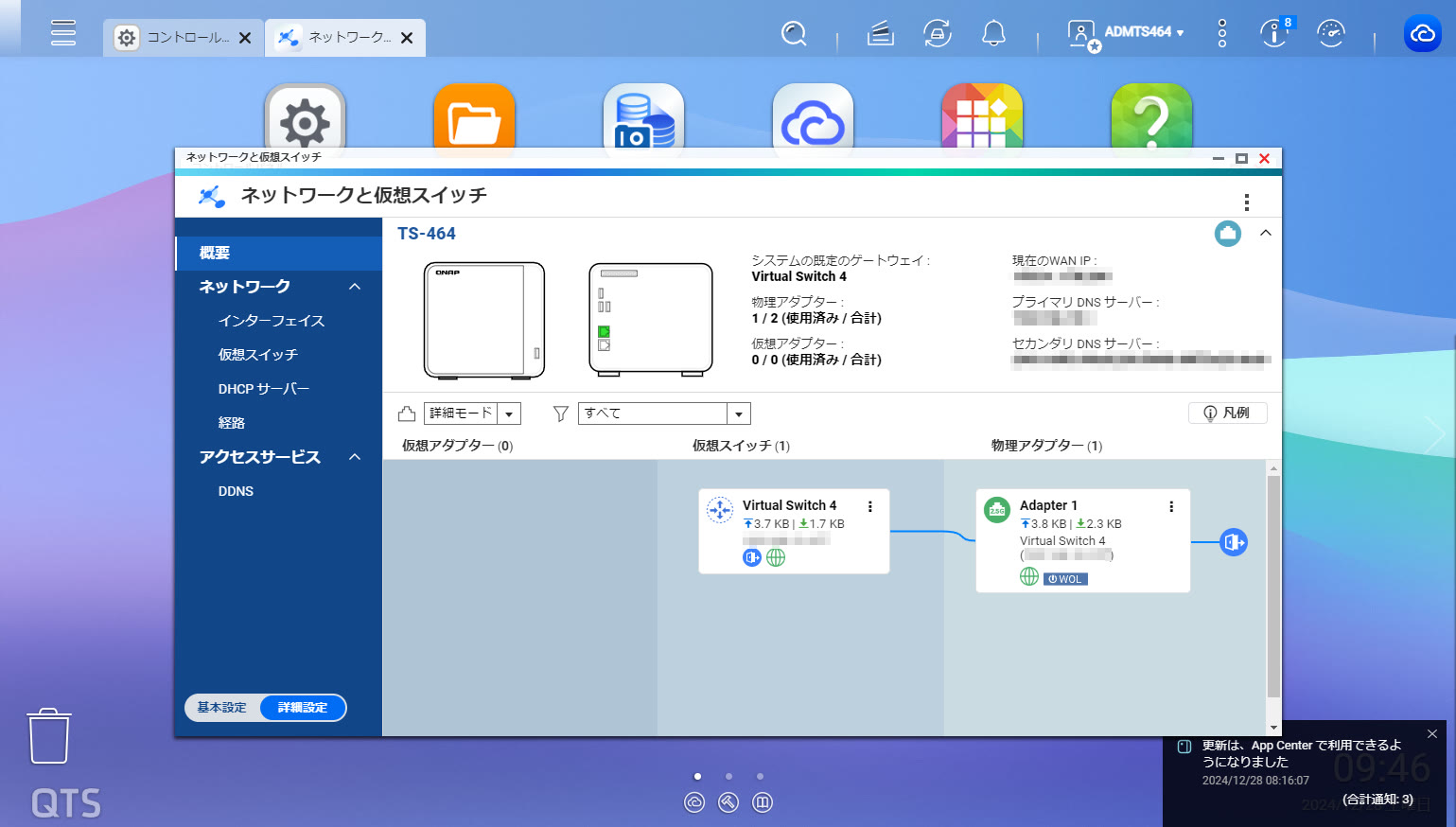Click the green globe icon on Adapter 1

pyautogui.click(x=1029, y=576)
